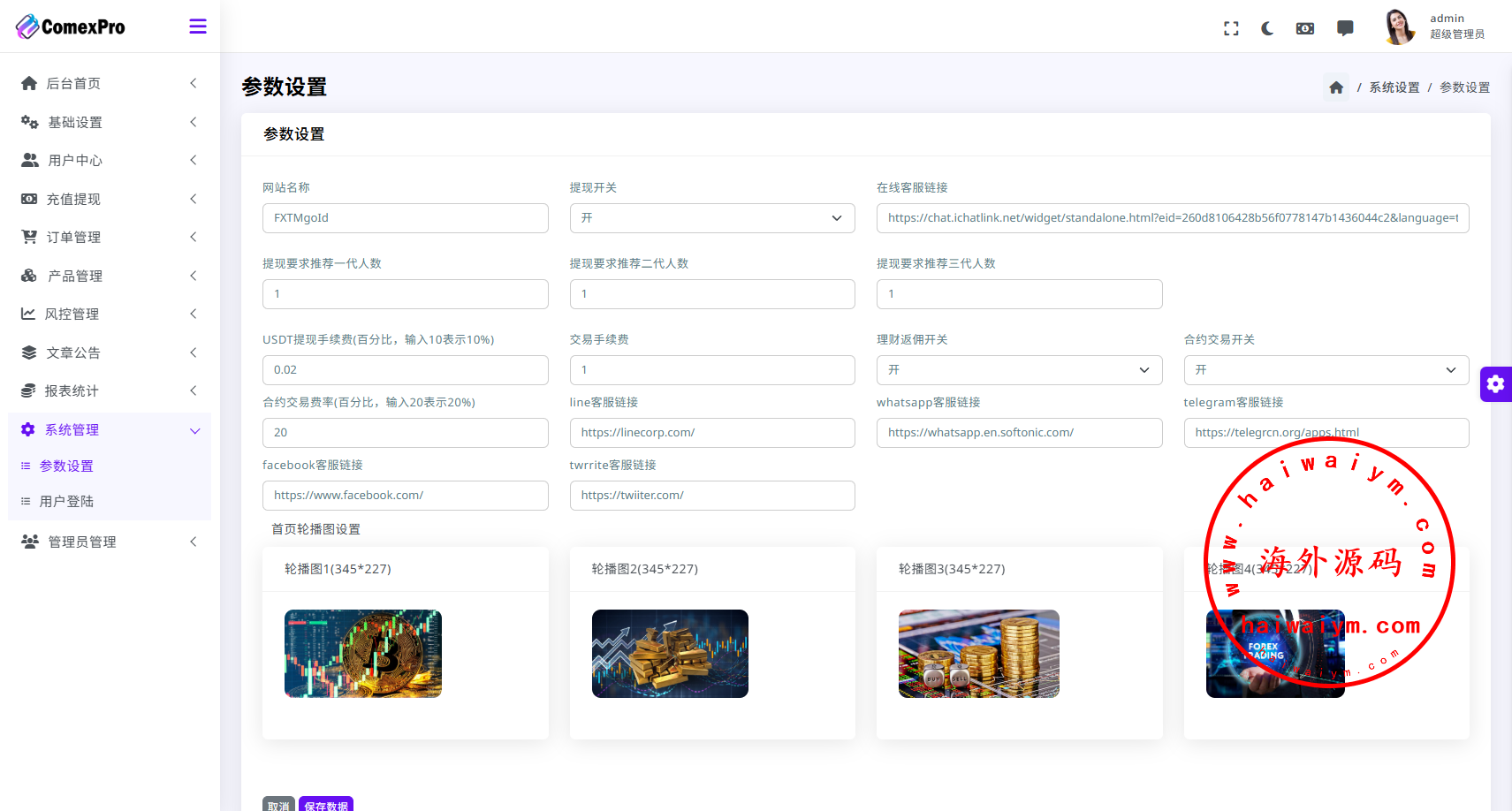Click the 风控管理 chart icon
Viewport: 1512px width, 811px height.
coord(28,314)
